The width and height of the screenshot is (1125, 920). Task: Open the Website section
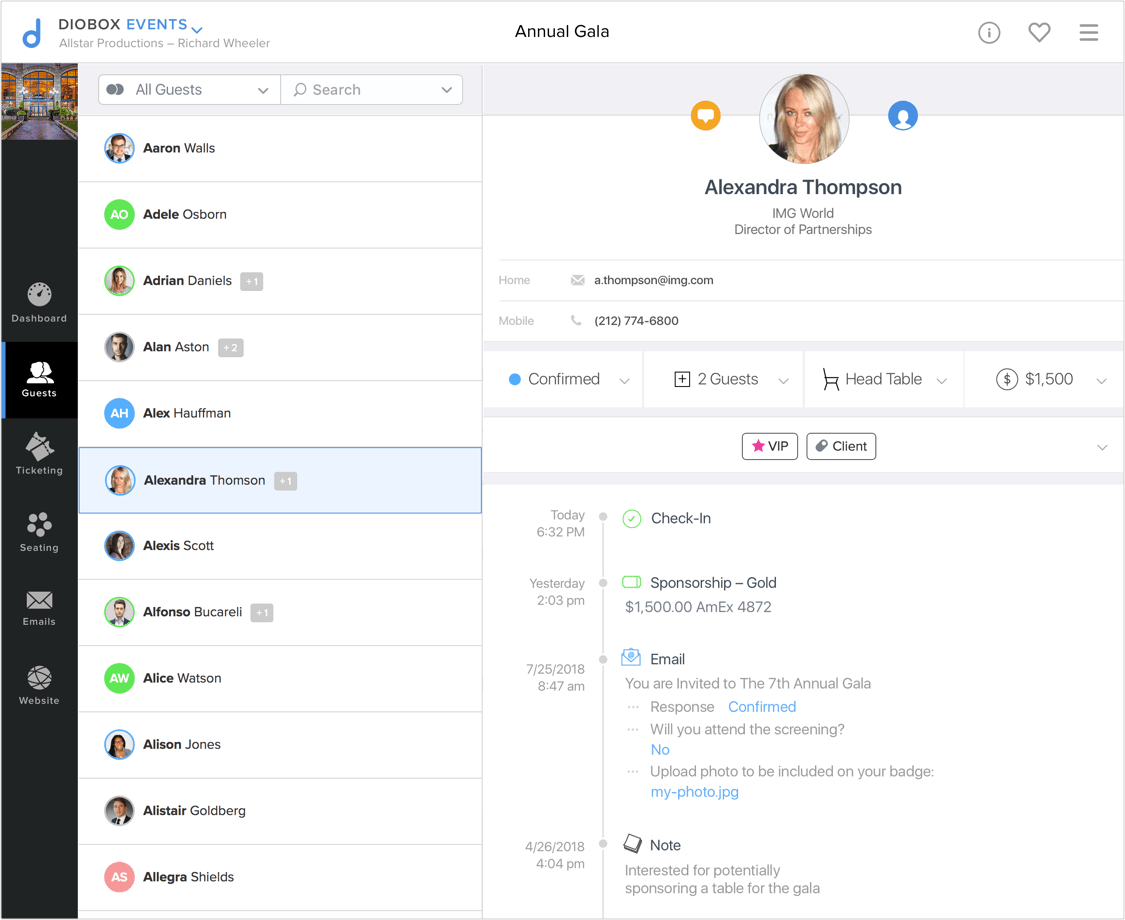point(39,685)
